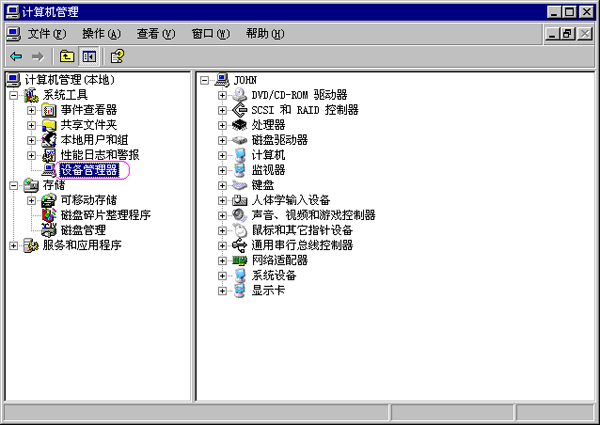The image size is (600, 425).
Task: Select the 服务和应用程序 label
Action: tap(82, 245)
